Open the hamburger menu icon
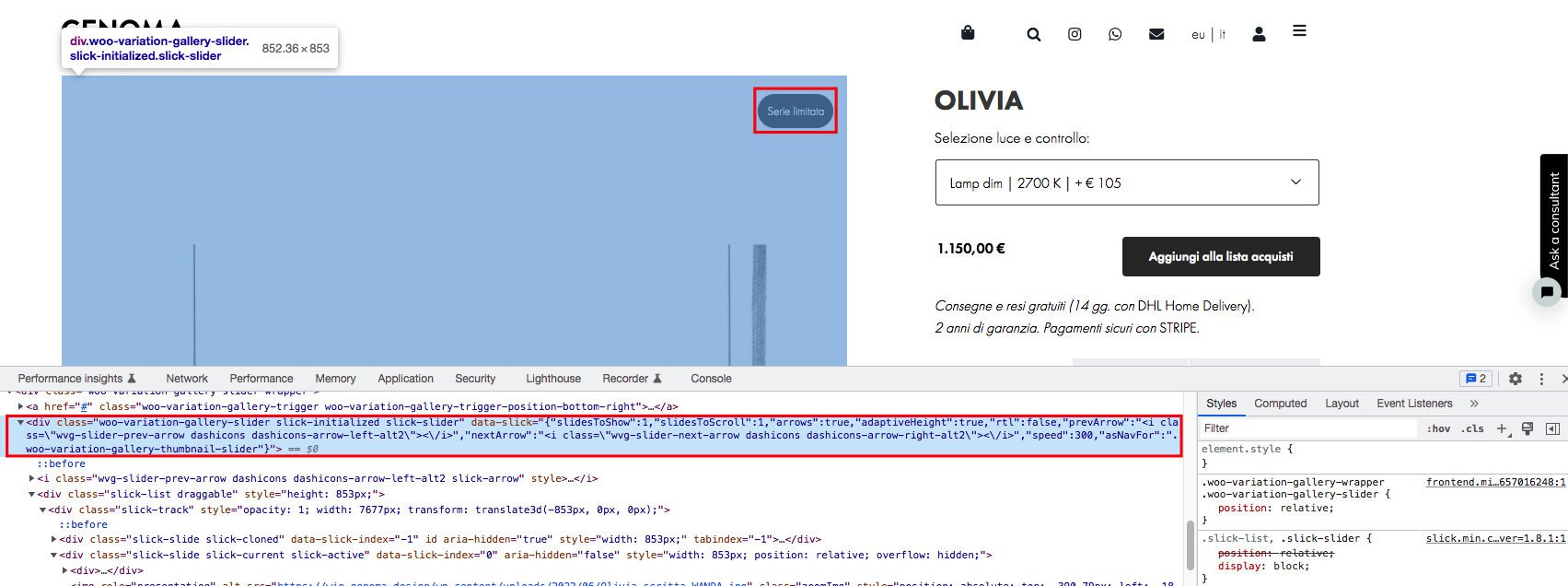The height and width of the screenshot is (586, 1568). (x=1299, y=31)
